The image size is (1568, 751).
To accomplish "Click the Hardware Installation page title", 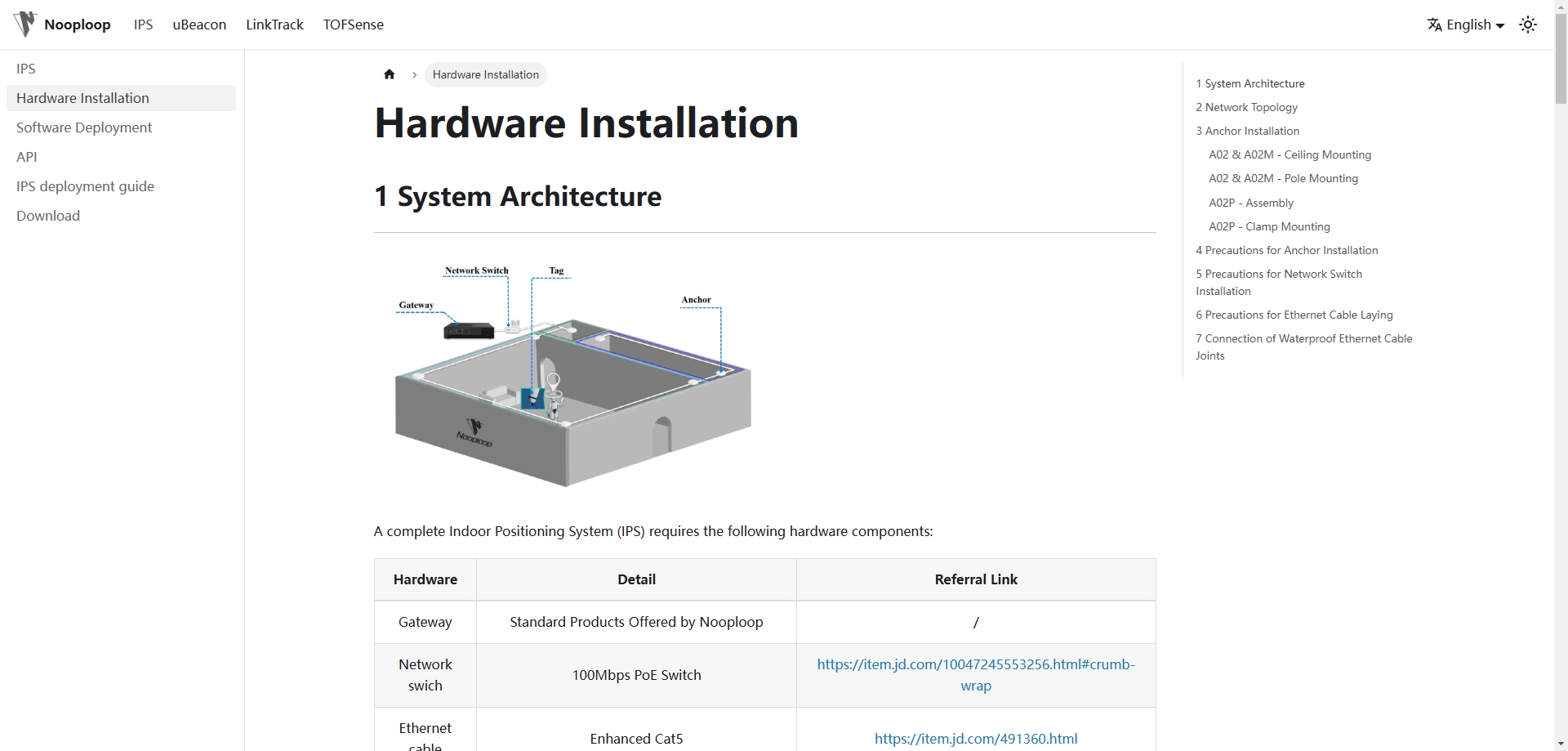I will (x=586, y=123).
